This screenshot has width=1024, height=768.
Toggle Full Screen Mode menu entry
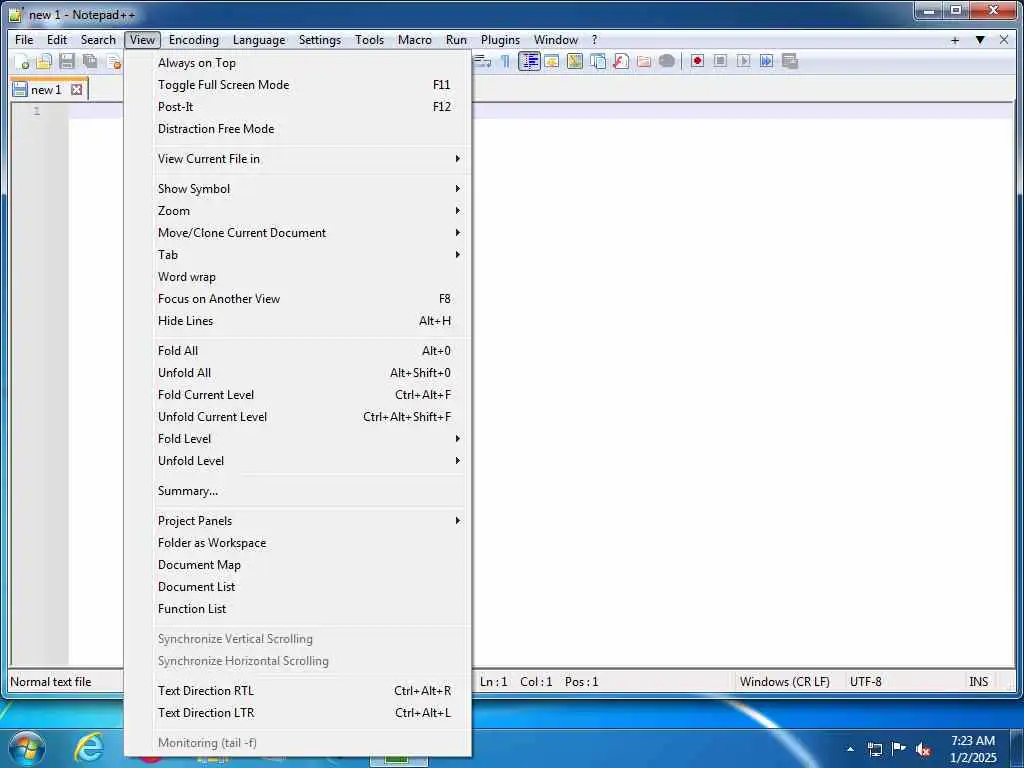[298, 85]
